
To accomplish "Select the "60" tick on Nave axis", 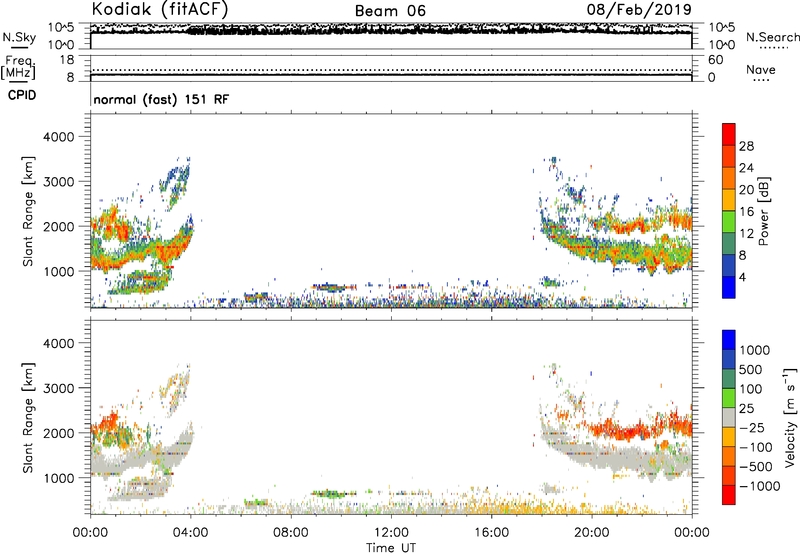I will tap(715, 60).
